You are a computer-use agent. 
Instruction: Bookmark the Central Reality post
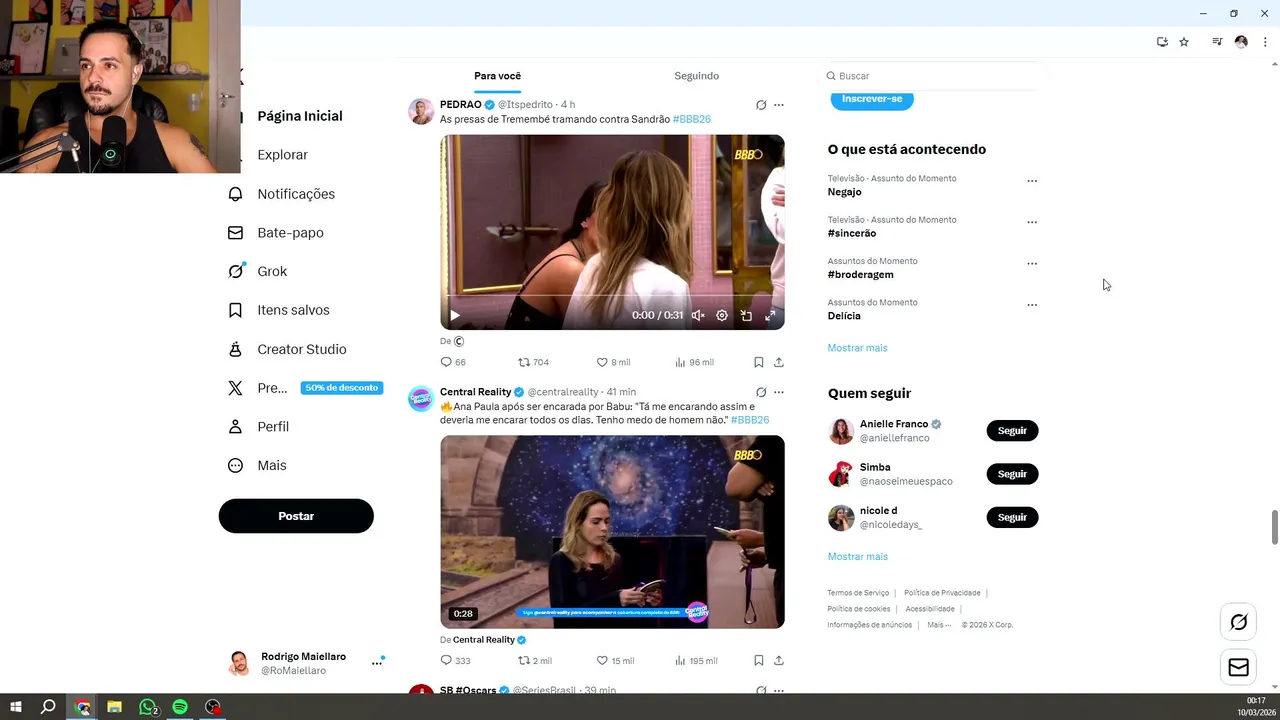tap(759, 660)
